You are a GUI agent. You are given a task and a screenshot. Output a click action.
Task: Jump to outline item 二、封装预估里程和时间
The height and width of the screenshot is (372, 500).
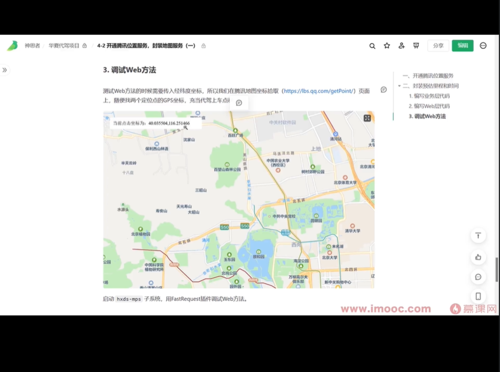point(431,86)
